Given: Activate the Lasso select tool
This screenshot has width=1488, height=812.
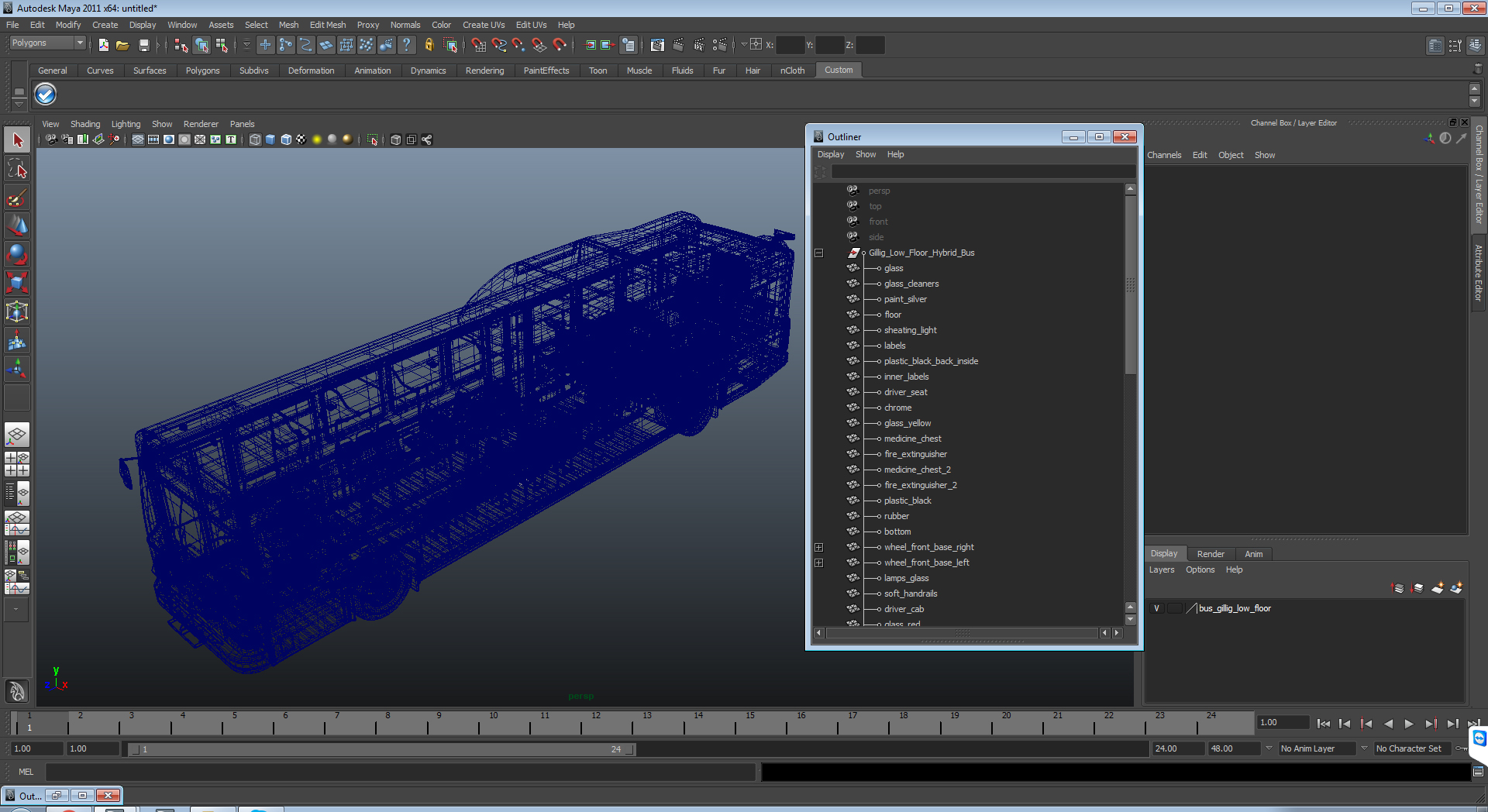Looking at the screenshot, I should (x=17, y=169).
